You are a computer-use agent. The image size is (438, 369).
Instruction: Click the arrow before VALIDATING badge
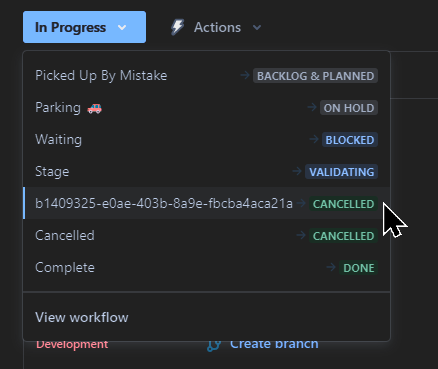pos(297,171)
